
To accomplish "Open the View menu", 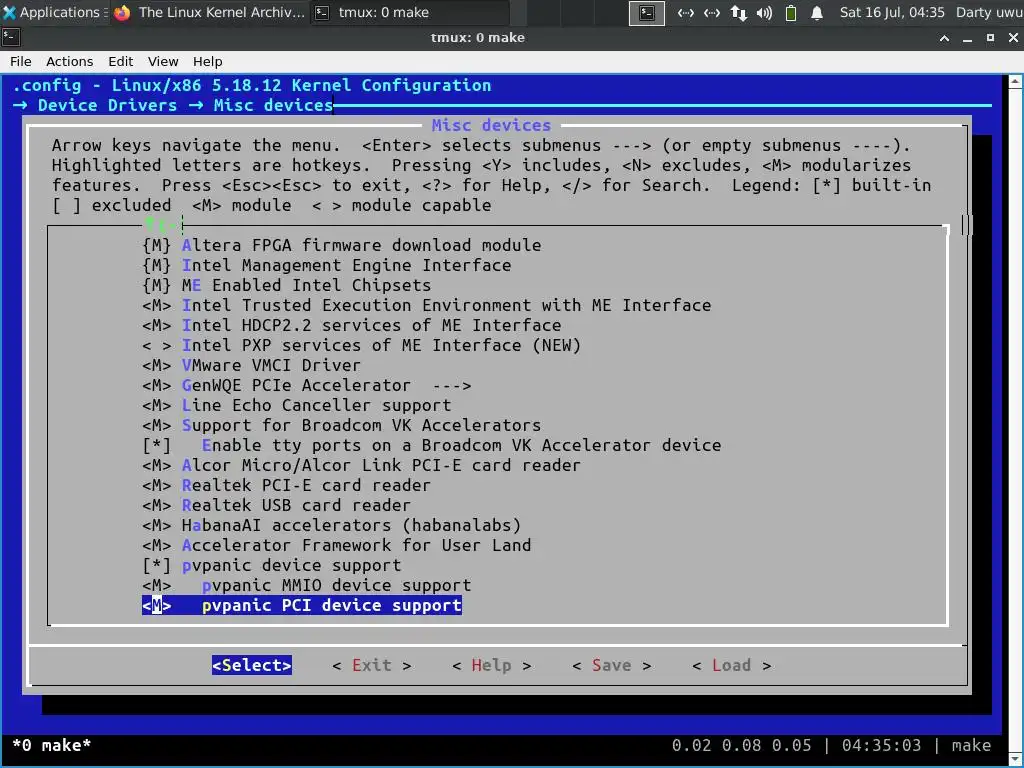I will [163, 61].
